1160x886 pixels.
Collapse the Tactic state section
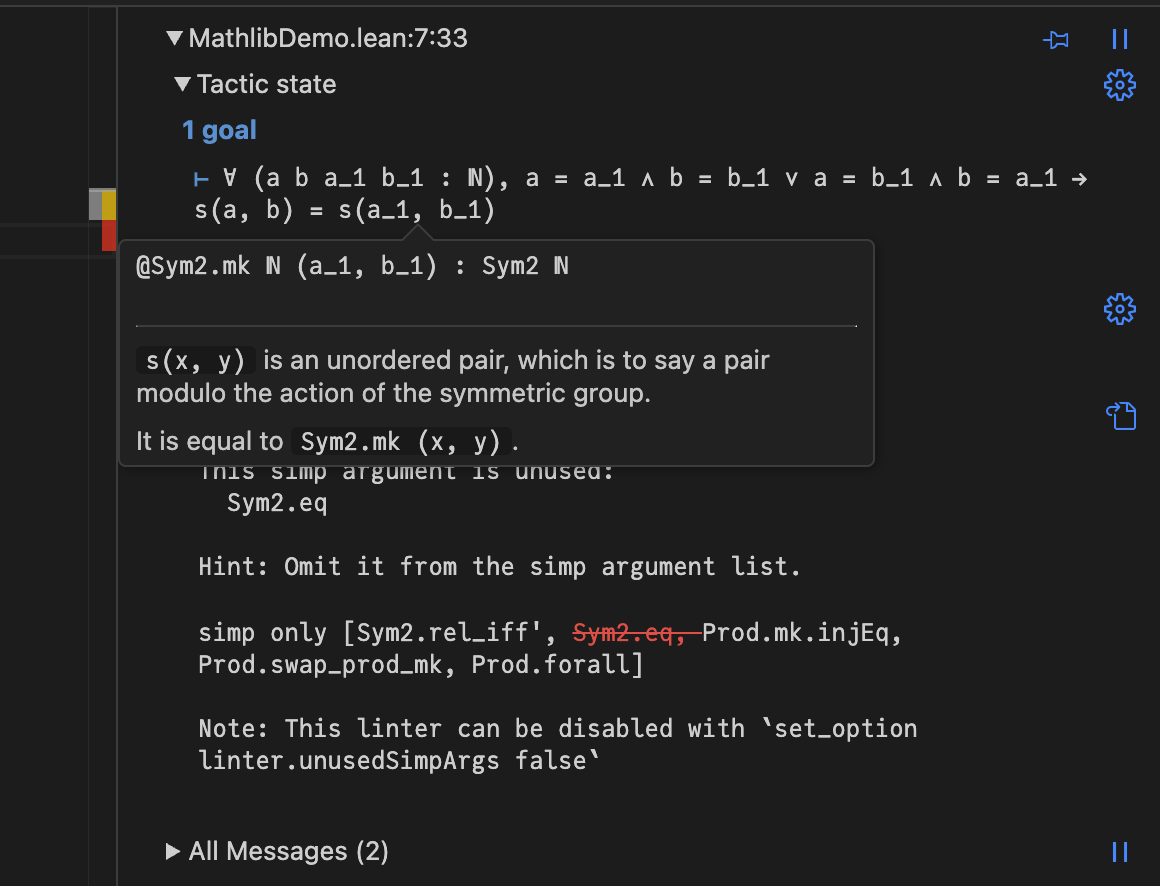[x=183, y=85]
